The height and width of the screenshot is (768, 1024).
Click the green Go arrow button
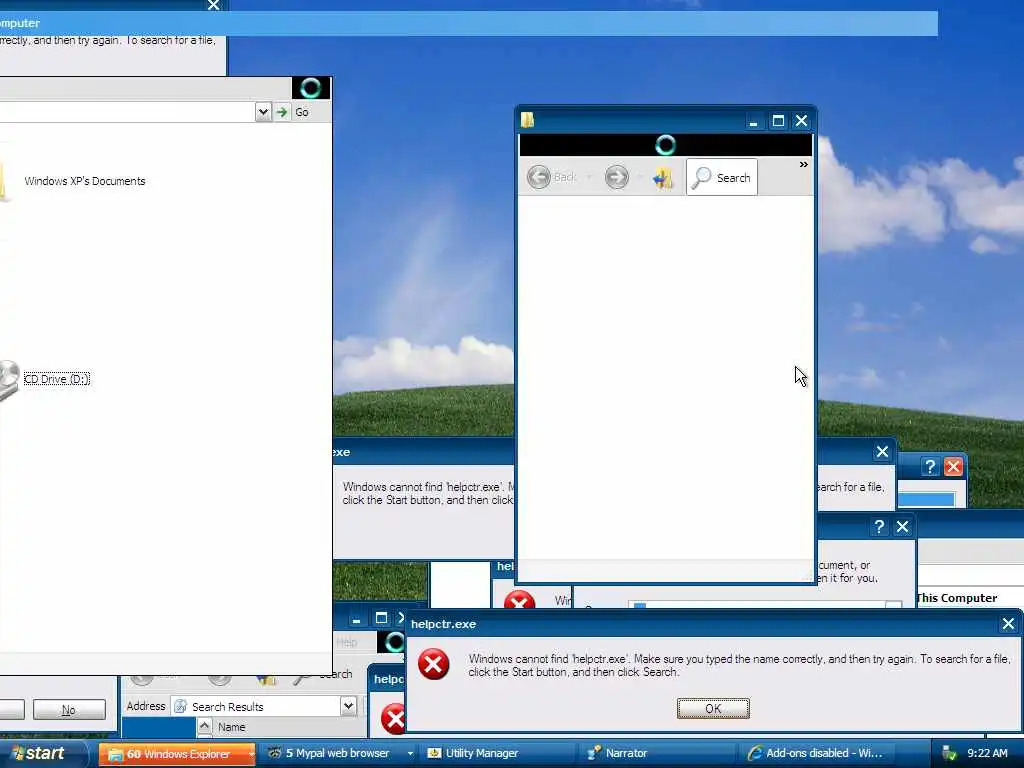point(281,112)
